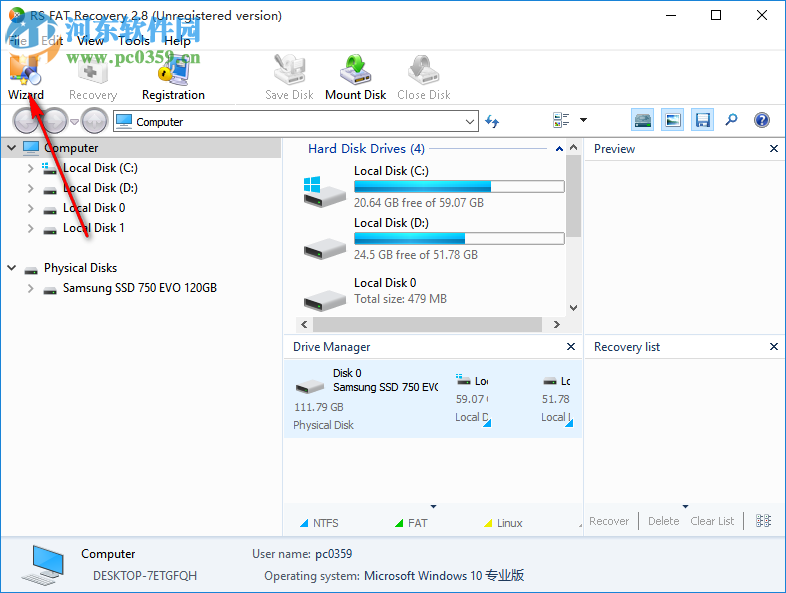Navigate forward with the right arrow button
This screenshot has width=786, height=593.
(x=54, y=121)
